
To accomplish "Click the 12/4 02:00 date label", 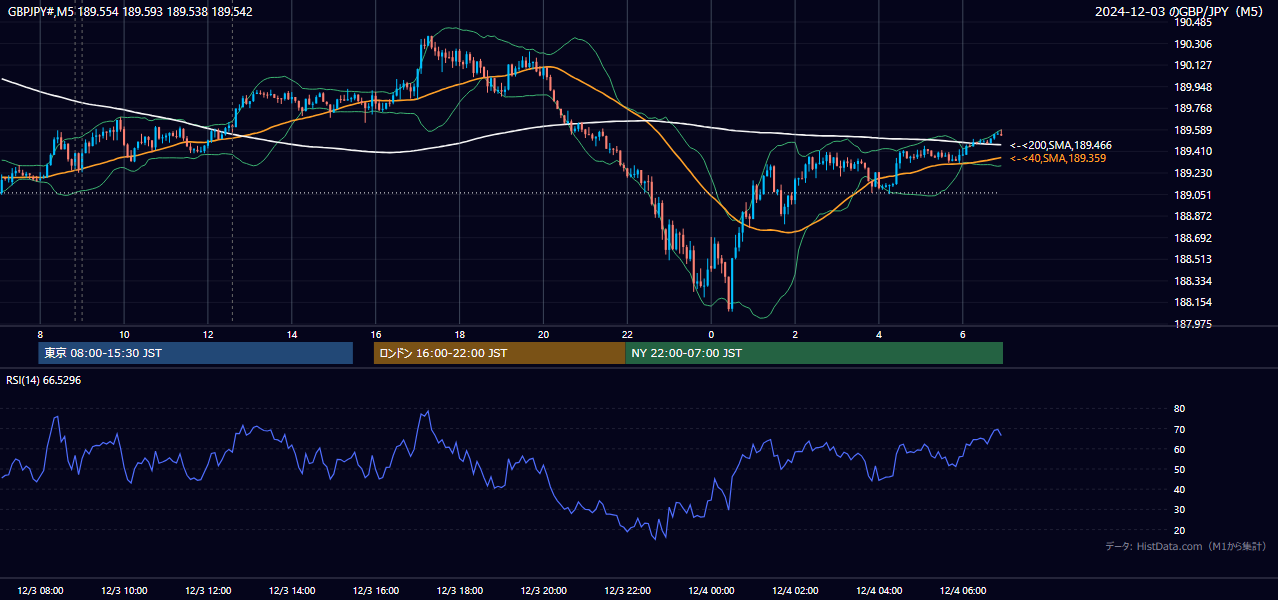I will [x=796, y=591].
